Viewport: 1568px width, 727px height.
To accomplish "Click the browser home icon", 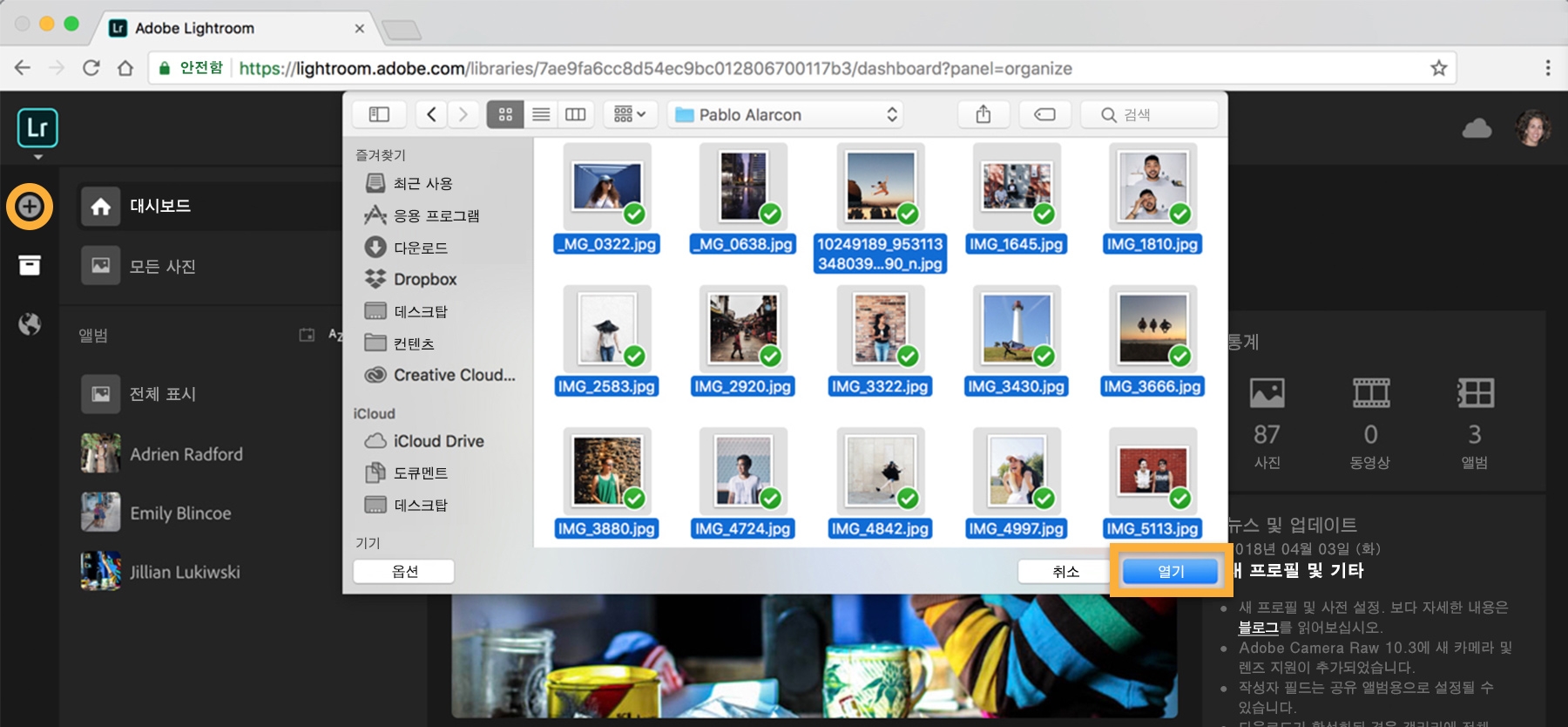I will [x=125, y=68].
